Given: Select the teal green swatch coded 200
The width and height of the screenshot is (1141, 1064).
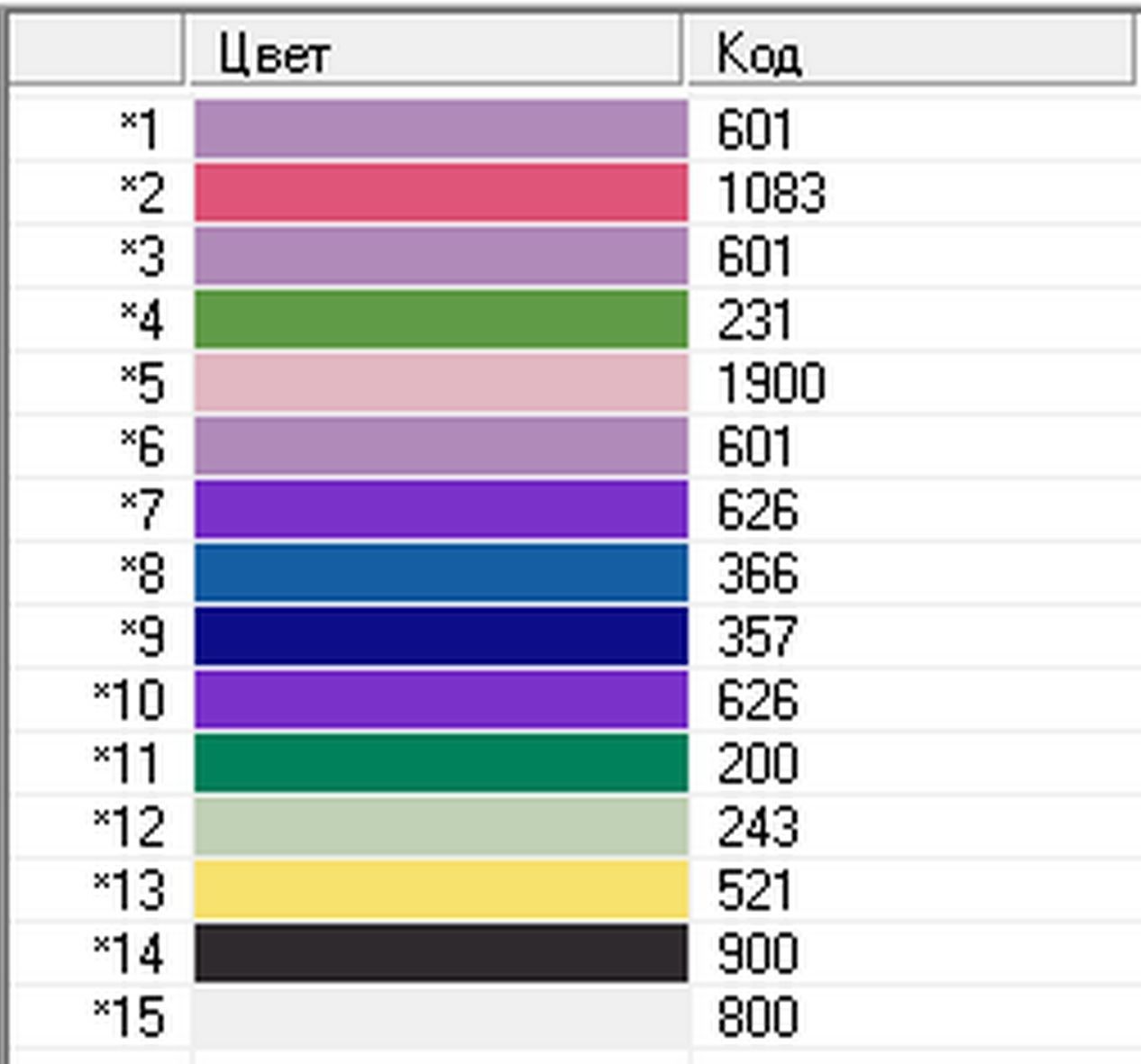Looking at the screenshot, I should [441, 763].
